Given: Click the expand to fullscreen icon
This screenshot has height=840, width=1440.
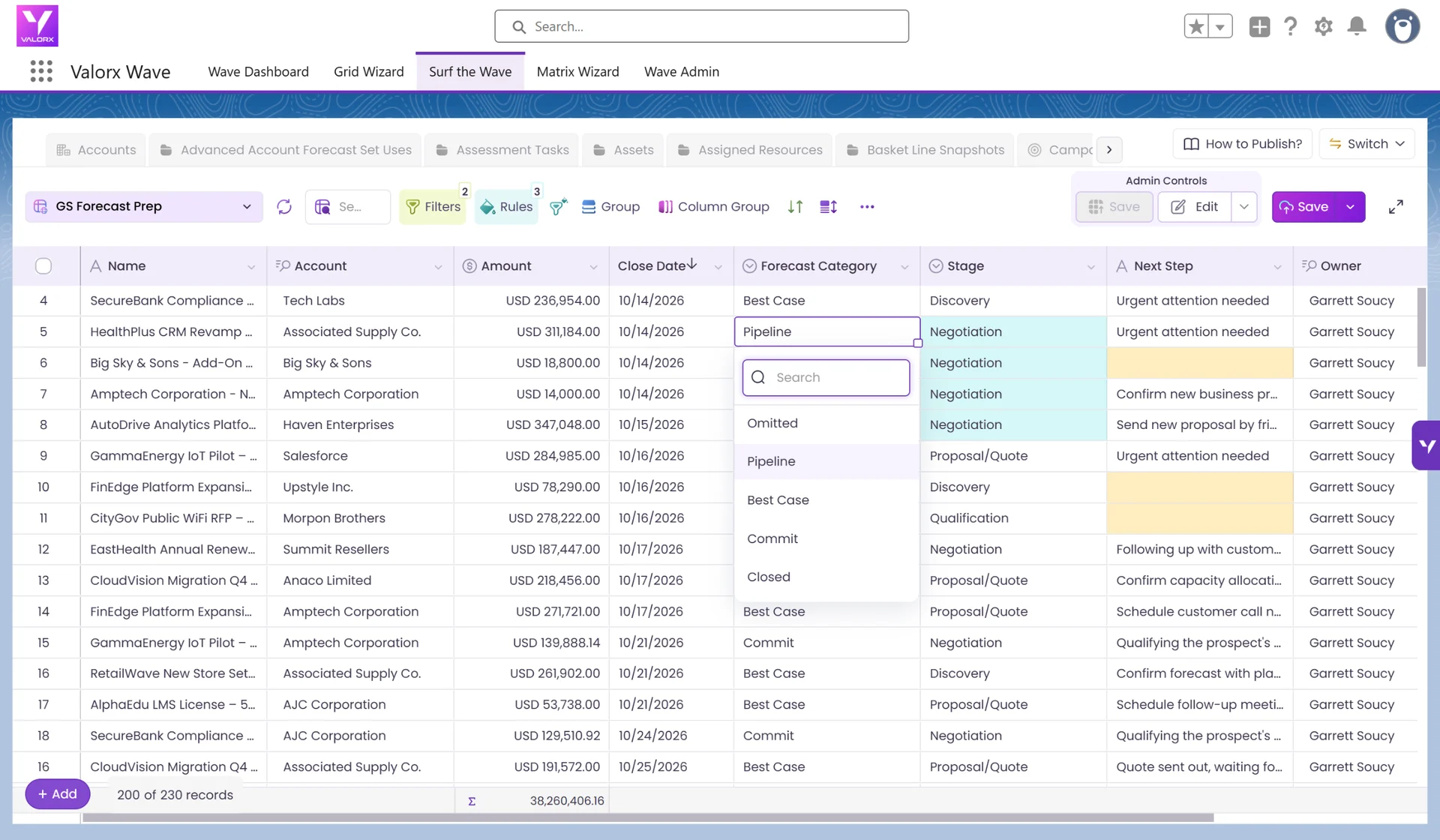Looking at the screenshot, I should (1396, 207).
